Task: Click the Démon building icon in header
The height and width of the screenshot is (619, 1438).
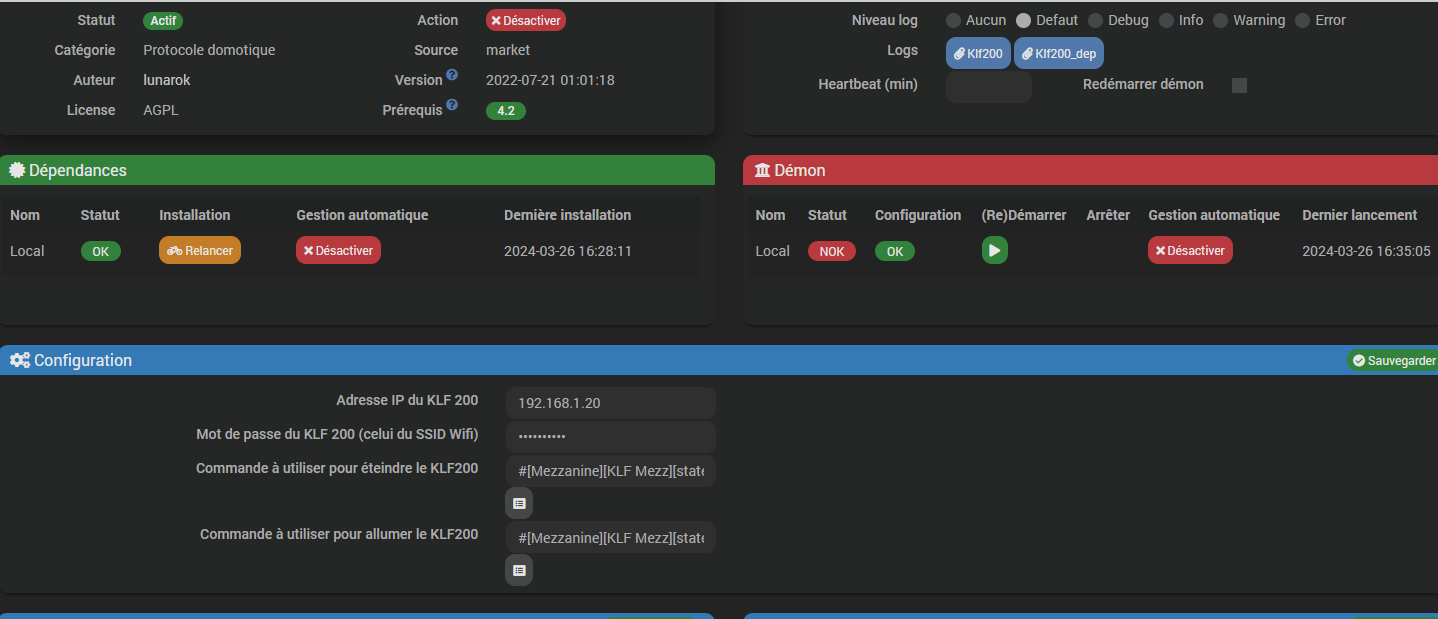Action: pyautogui.click(x=763, y=170)
